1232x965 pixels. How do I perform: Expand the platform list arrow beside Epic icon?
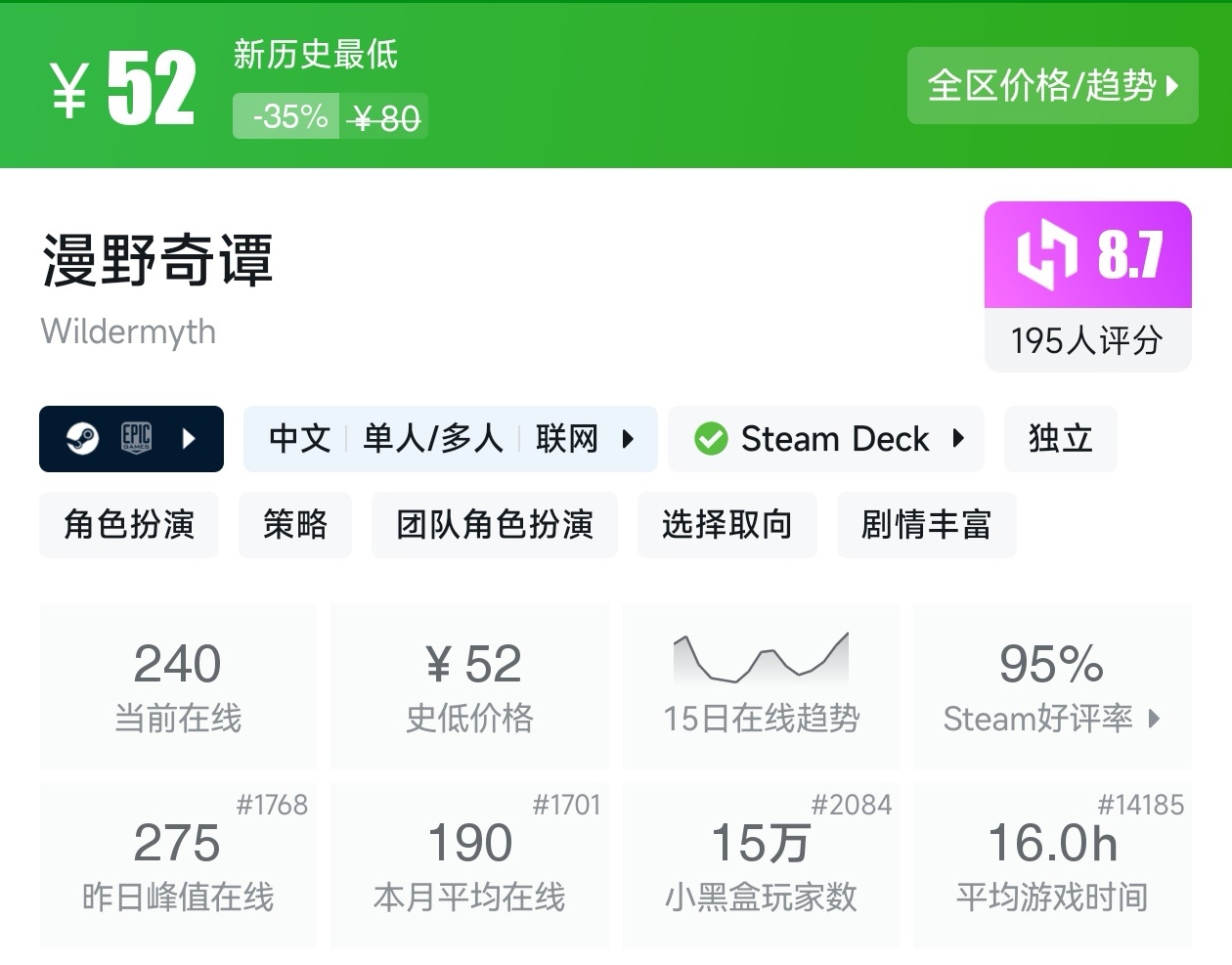(189, 439)
